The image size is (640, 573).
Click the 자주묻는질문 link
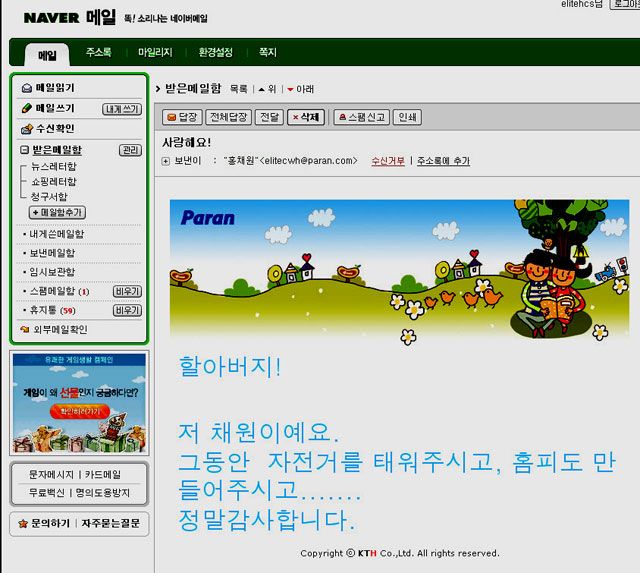click(x=111, y=523)
